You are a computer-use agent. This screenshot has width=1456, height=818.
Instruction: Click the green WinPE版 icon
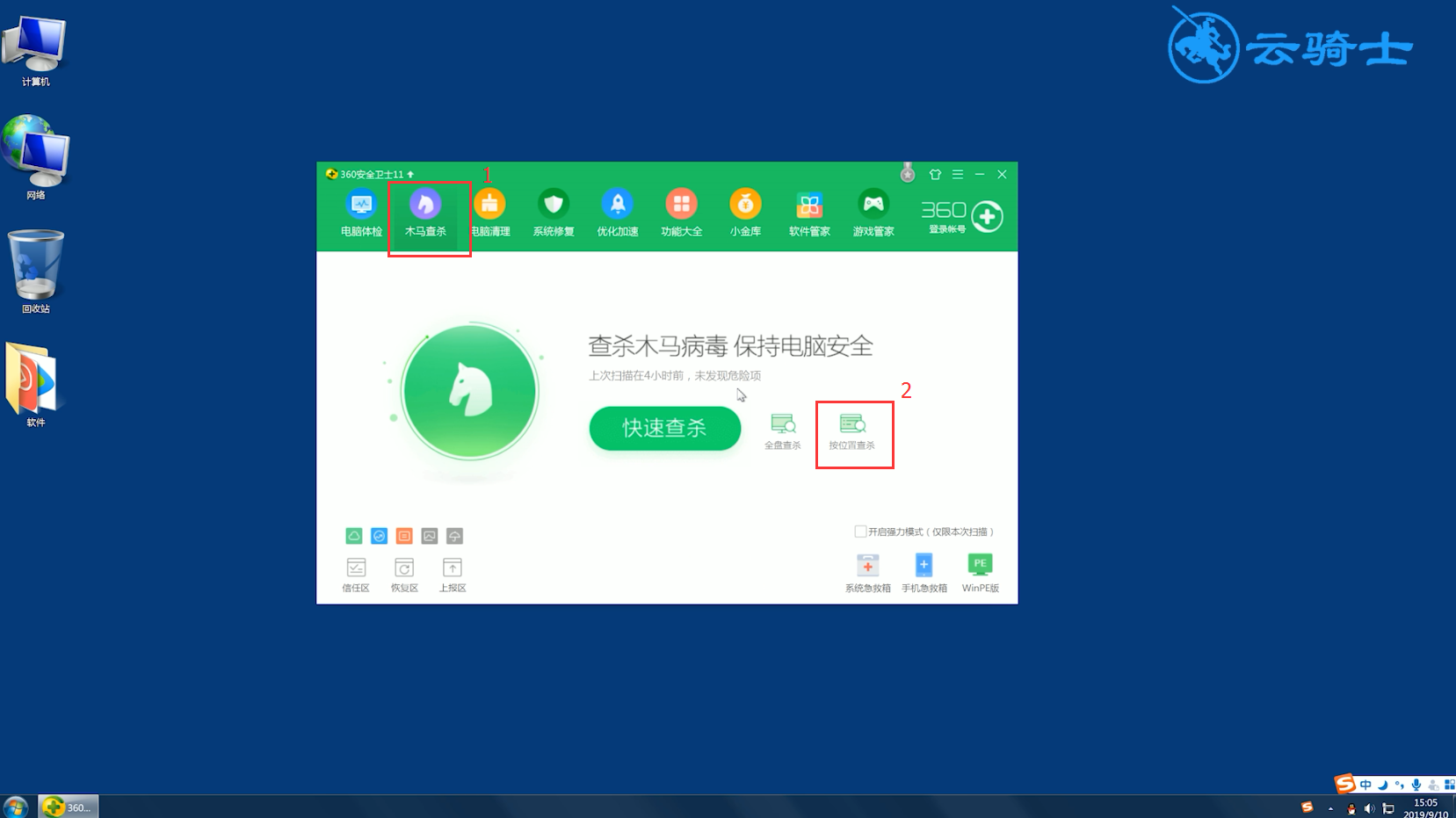(979, 567)
